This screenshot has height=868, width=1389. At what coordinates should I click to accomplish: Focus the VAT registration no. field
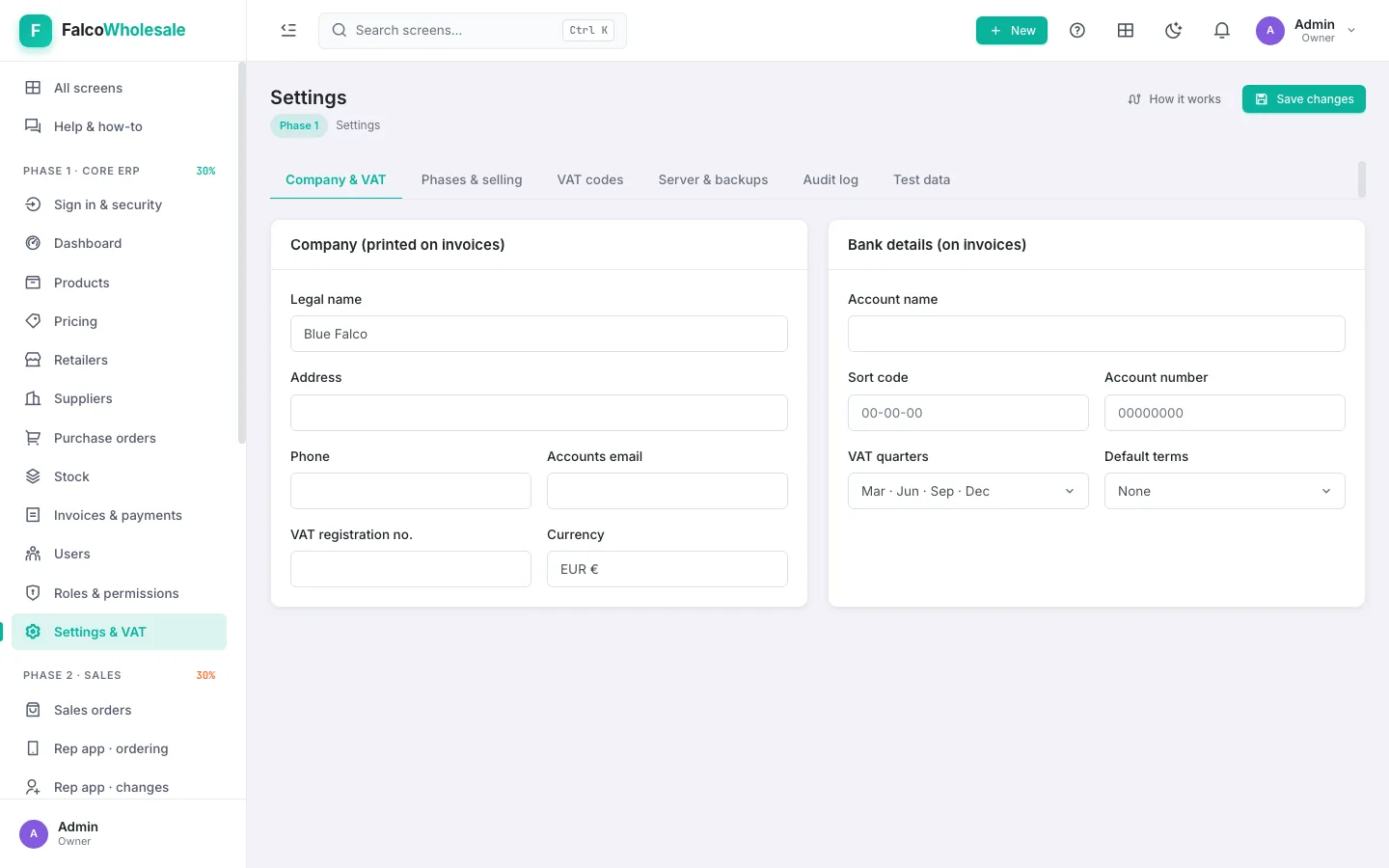point(410,569)
